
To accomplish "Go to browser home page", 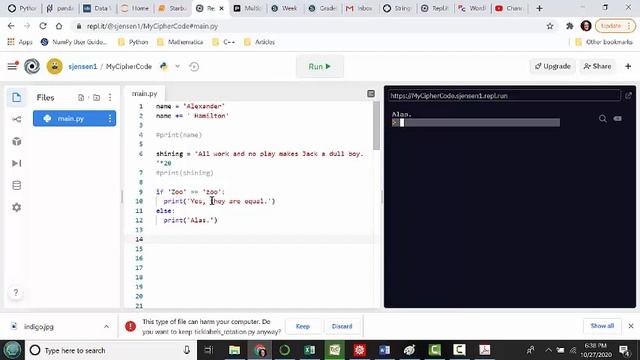I will pos(59,26).
